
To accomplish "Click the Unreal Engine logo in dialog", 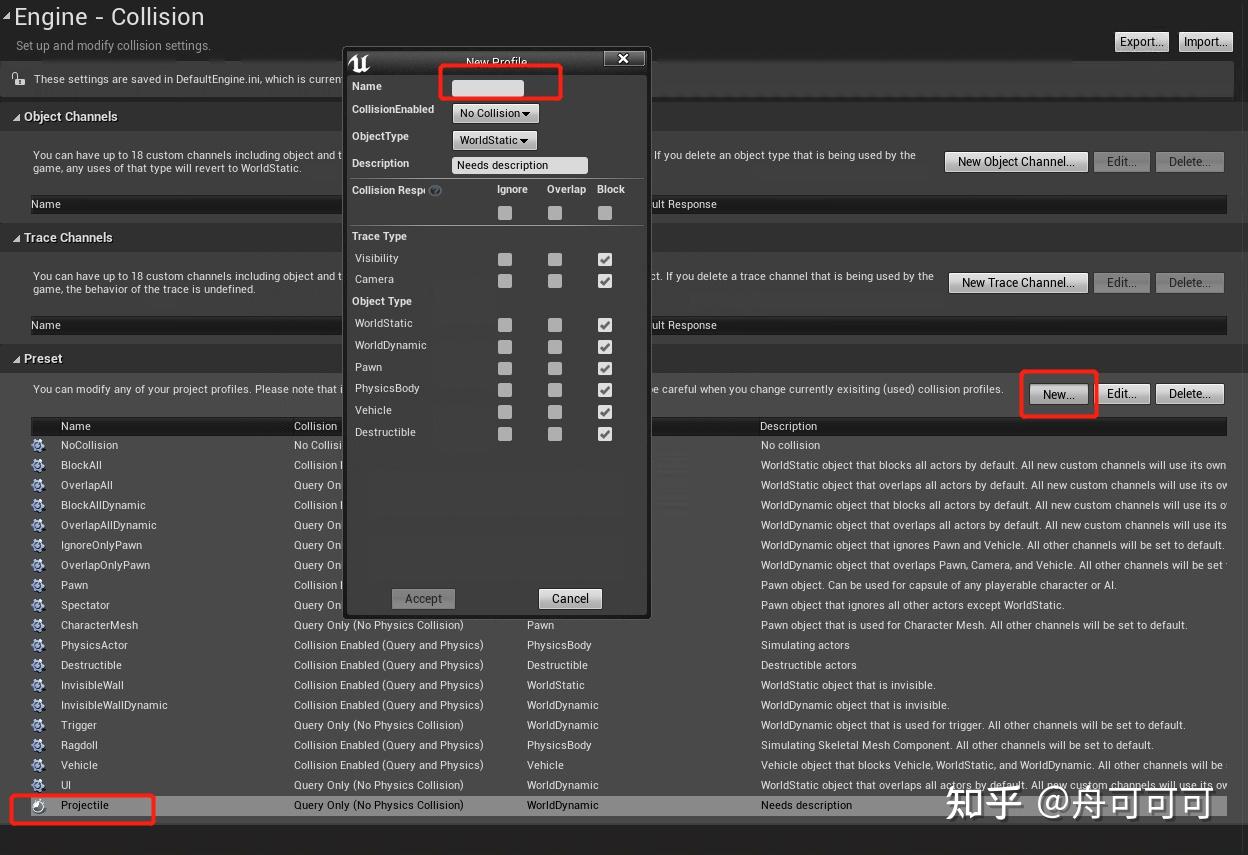I will 359,63.
